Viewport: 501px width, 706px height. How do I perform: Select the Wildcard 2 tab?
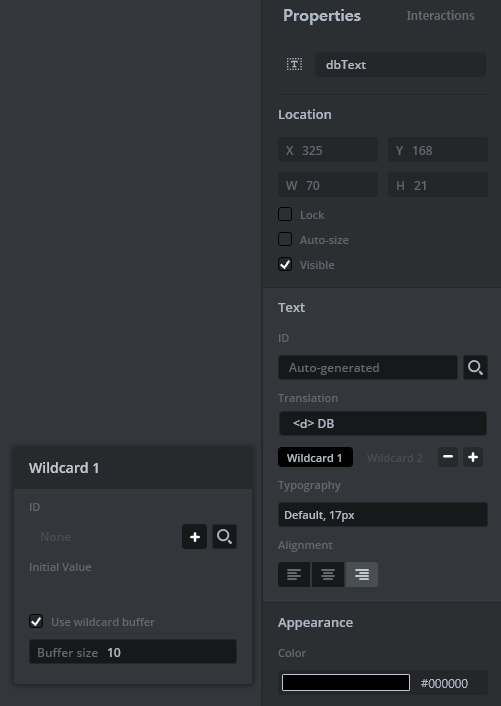tap(395, 457)
